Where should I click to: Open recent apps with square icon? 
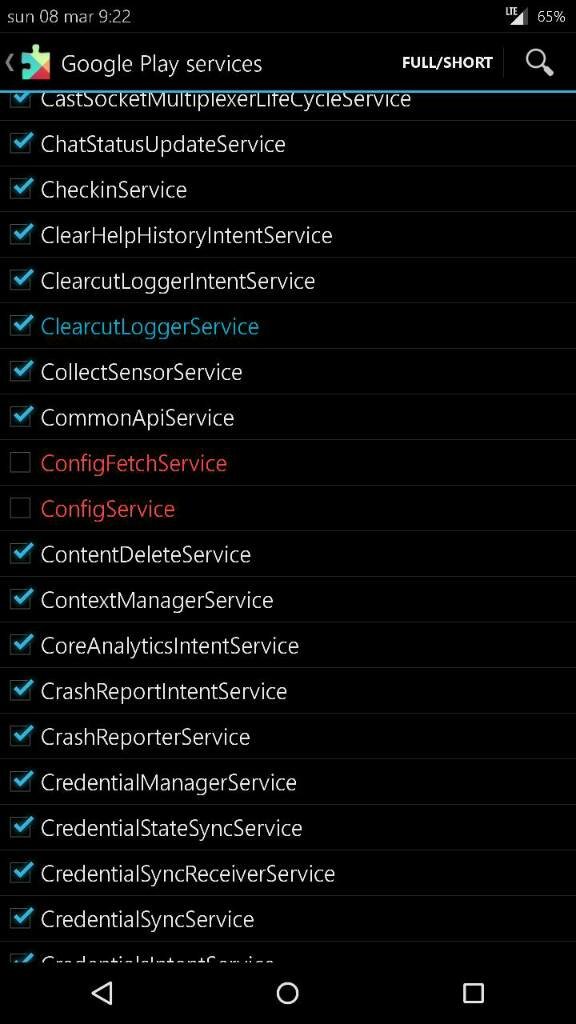[x=473, y=993]
